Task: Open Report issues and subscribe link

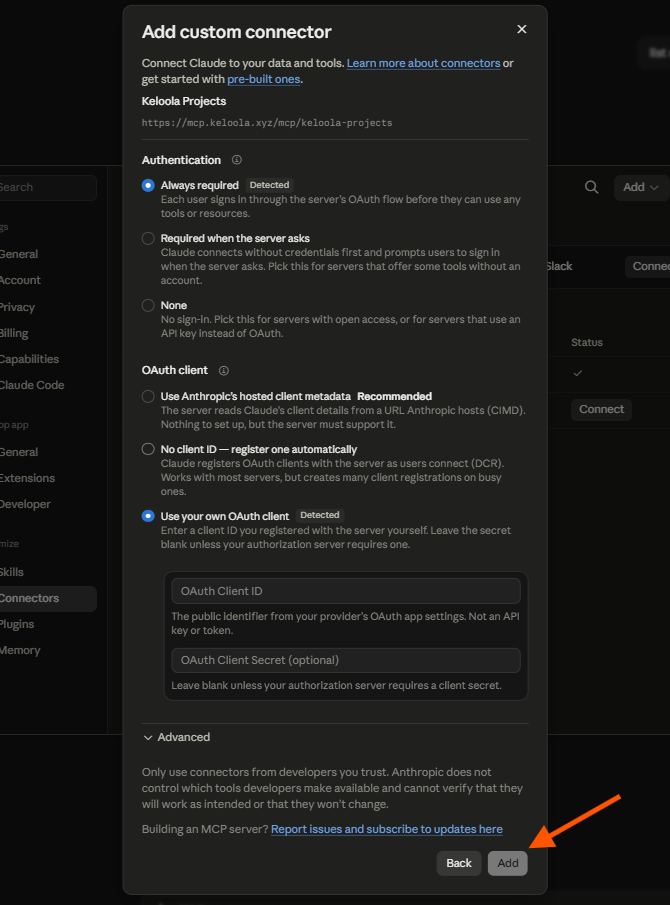Action: [387, 829]
